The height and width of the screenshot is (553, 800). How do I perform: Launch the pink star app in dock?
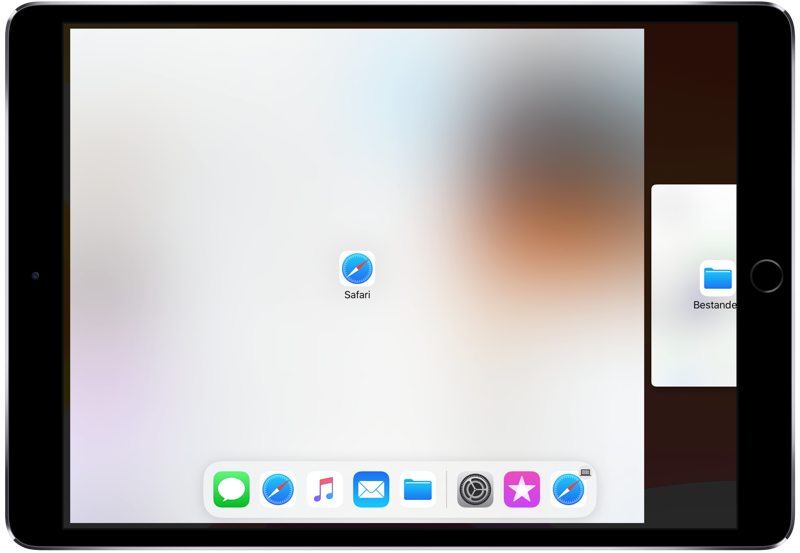(521, 489)
